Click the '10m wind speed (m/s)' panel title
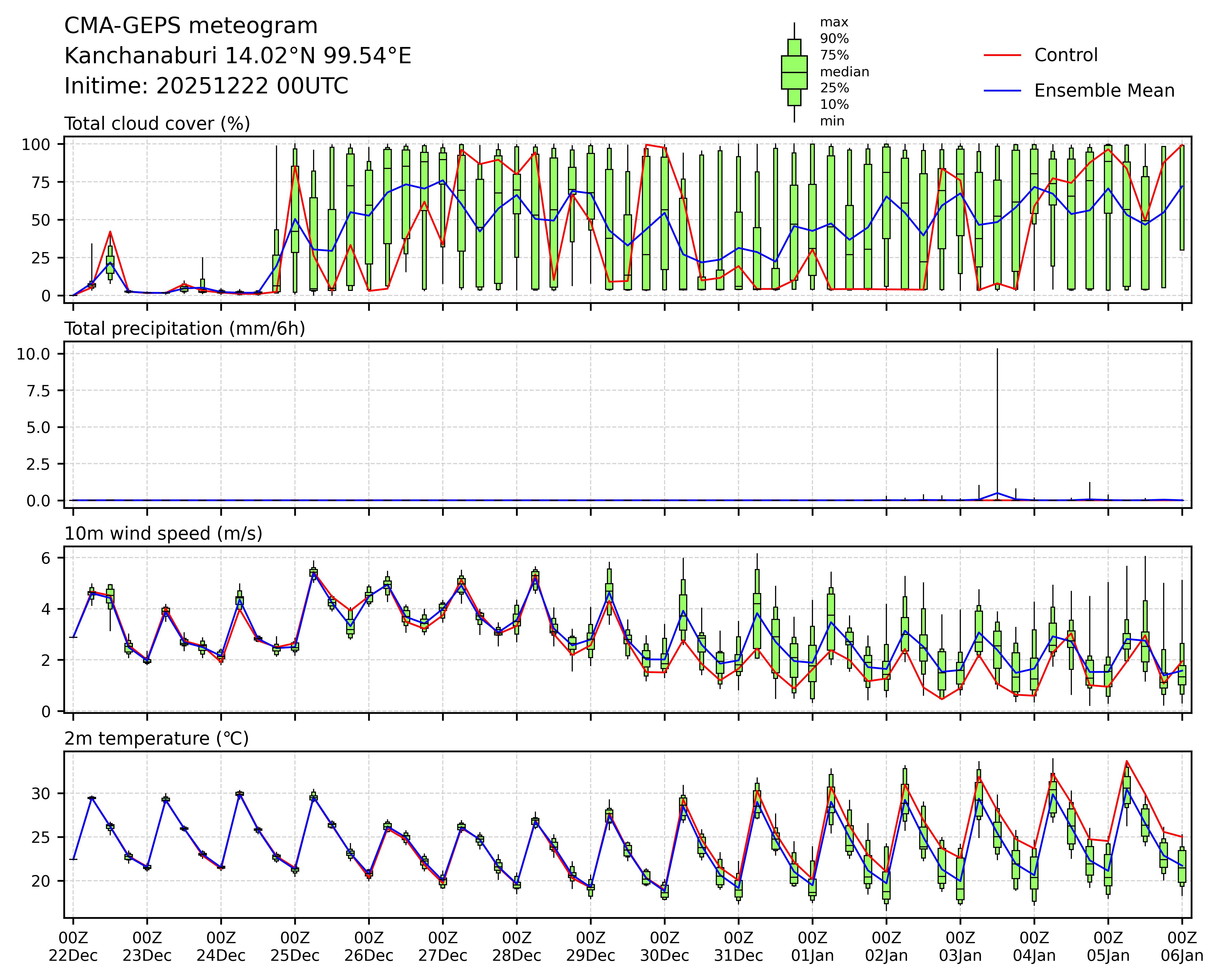1220x980 pixels. pos(163,534)
